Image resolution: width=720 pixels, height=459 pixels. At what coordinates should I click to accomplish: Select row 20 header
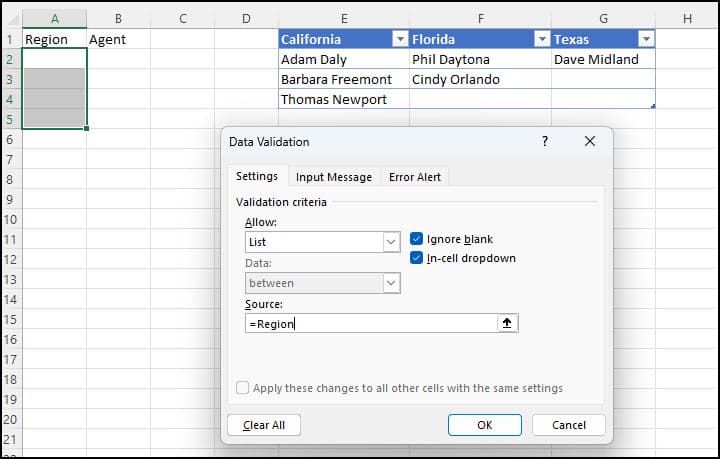10,420
